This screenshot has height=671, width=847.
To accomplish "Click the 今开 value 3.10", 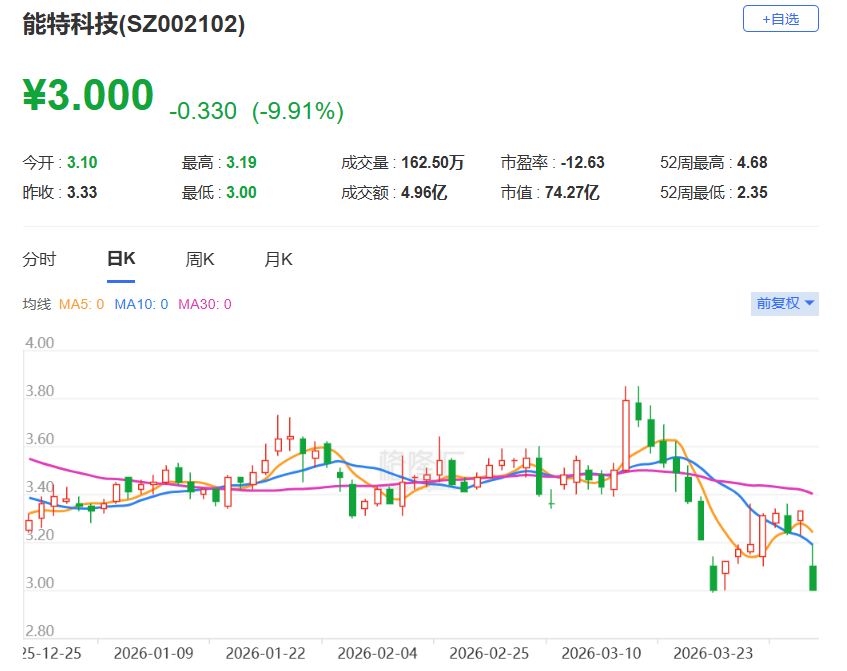I will pos(82,163).
